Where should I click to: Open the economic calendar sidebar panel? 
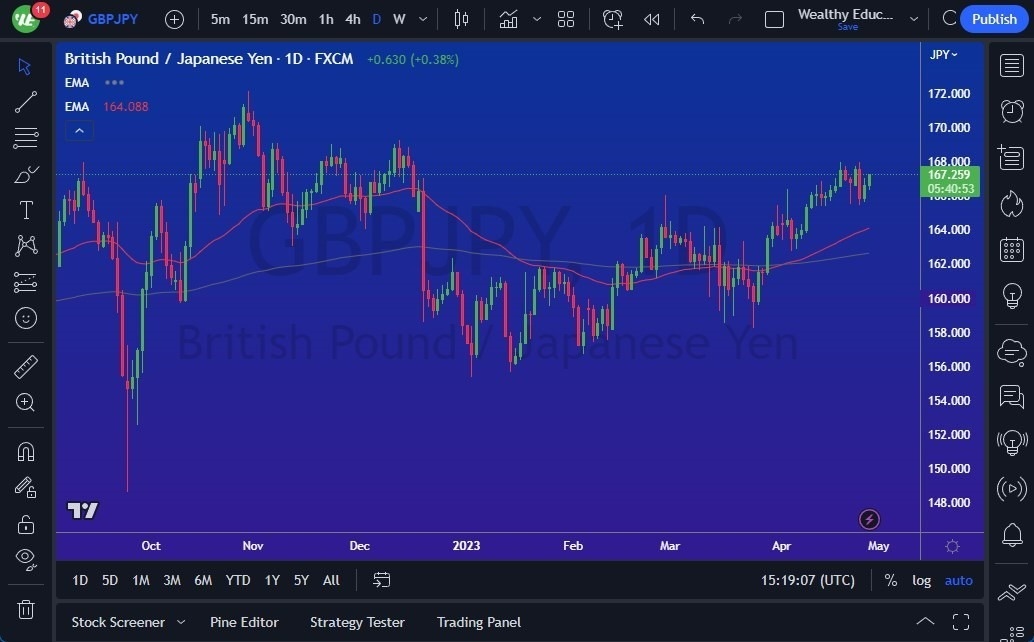1011,248
